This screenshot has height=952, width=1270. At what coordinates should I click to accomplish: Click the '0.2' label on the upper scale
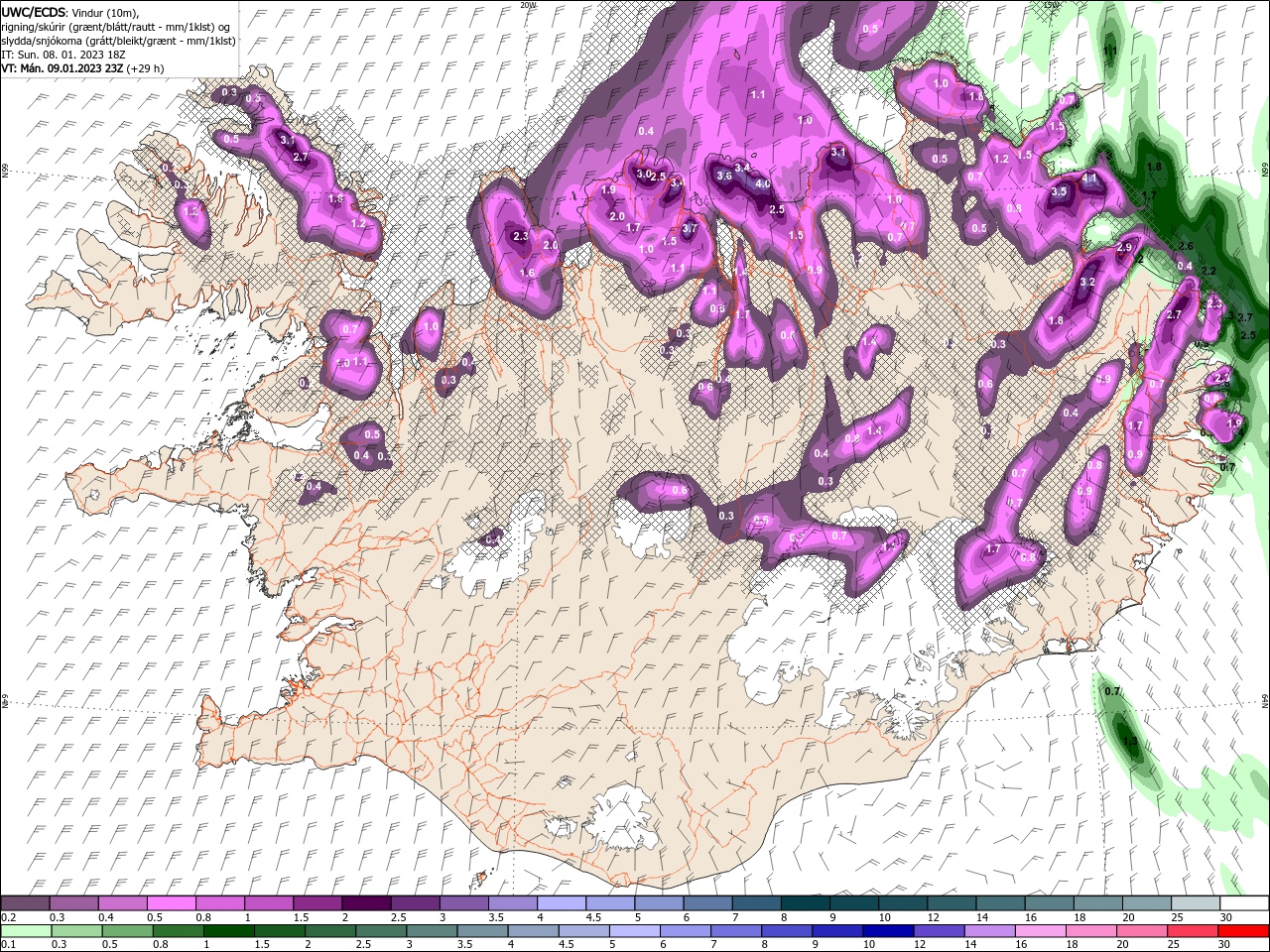point(8,917)
